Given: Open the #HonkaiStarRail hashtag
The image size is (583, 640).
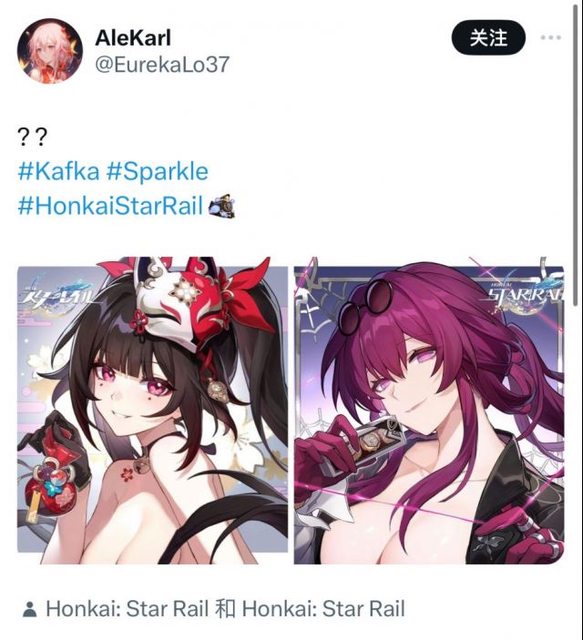Looking at the screenshot, I should click(111, 205).
